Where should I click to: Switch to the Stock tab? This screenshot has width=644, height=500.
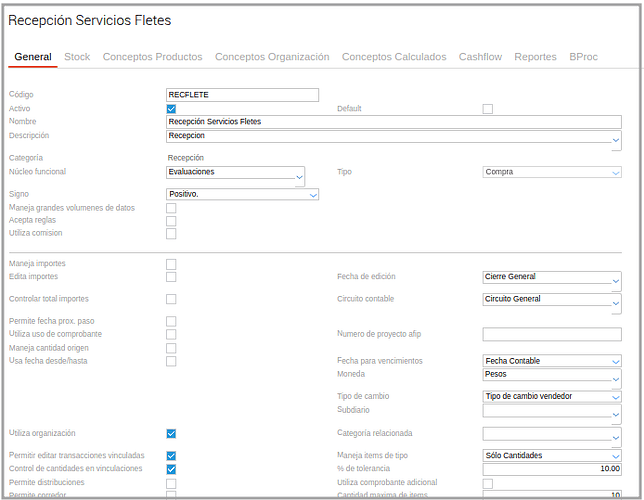tap(77, 57)
